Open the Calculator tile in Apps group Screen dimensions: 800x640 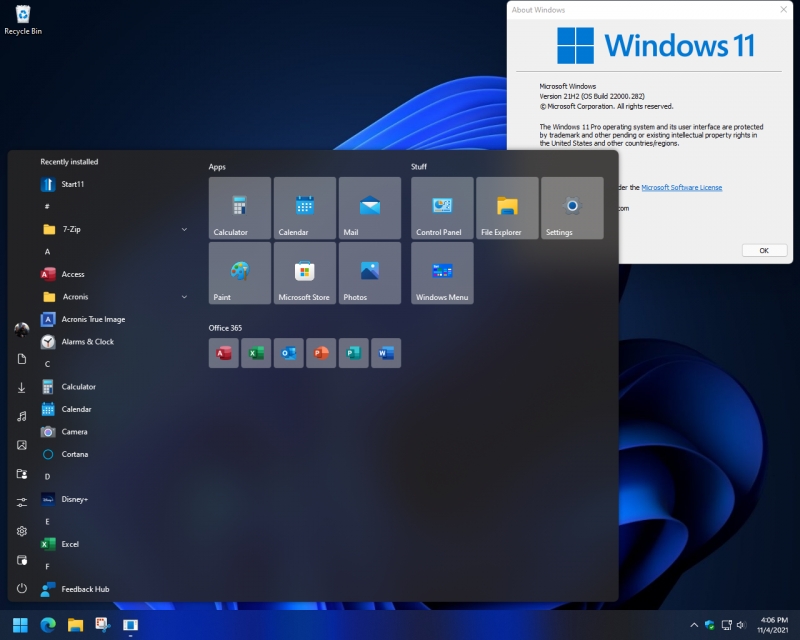[x=239, y=208]
